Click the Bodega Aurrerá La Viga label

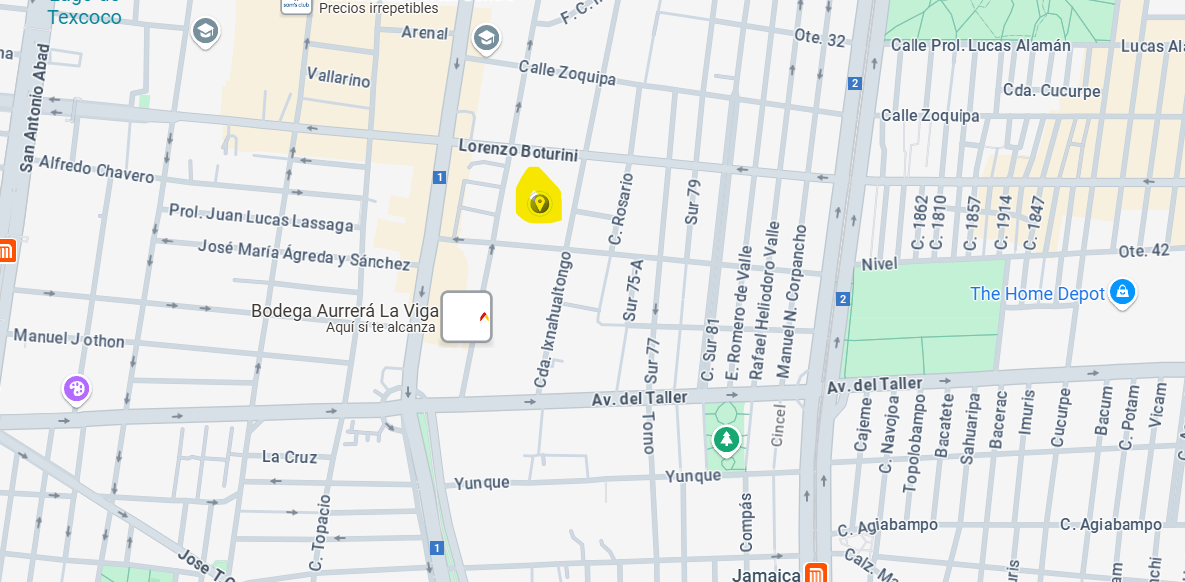tap(345, 310)
